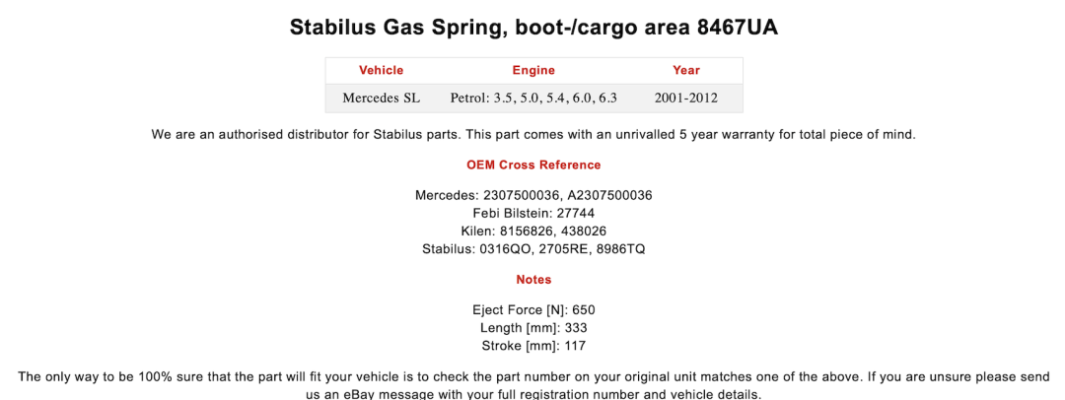Click the Stabilus cross reference numbers line
Viewport: 1065px width, 400px height.
coord(533,249)
